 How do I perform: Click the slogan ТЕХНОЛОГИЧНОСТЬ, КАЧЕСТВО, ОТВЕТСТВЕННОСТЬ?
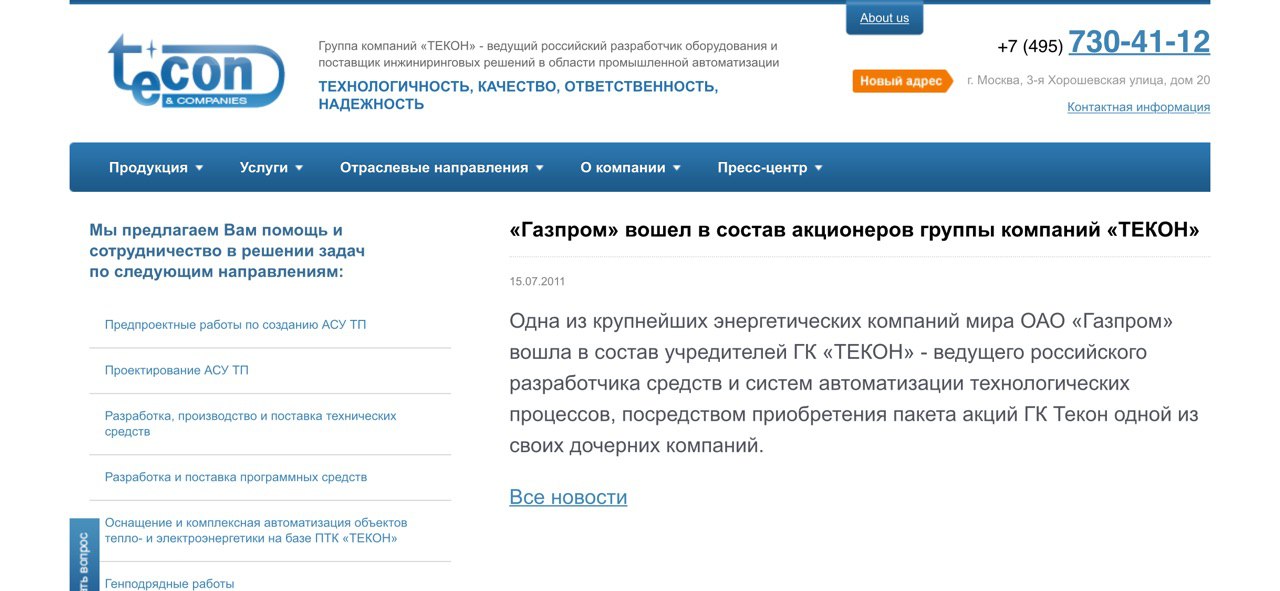tap(518, 95)
